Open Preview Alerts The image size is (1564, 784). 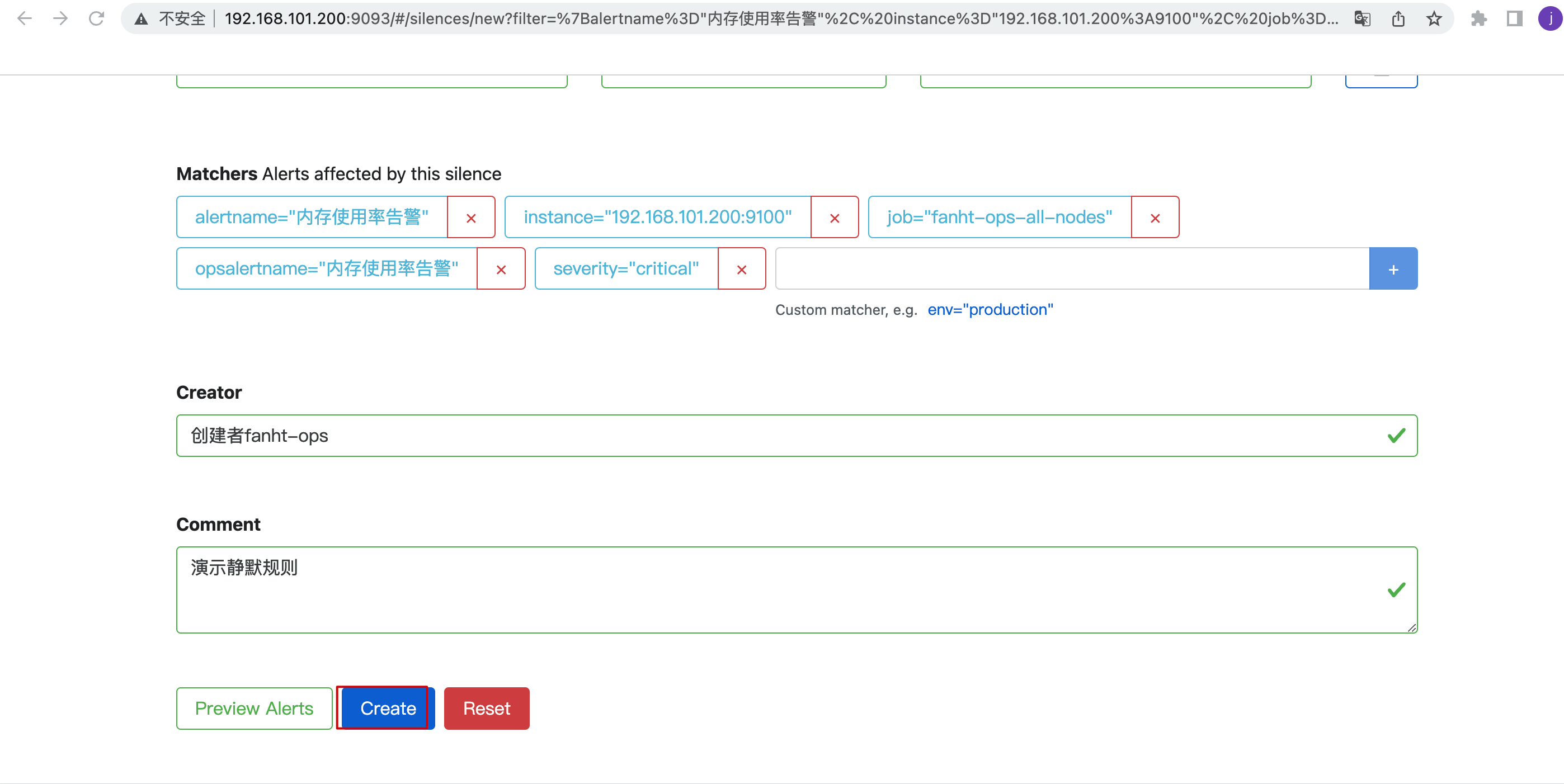pos(255,708)
